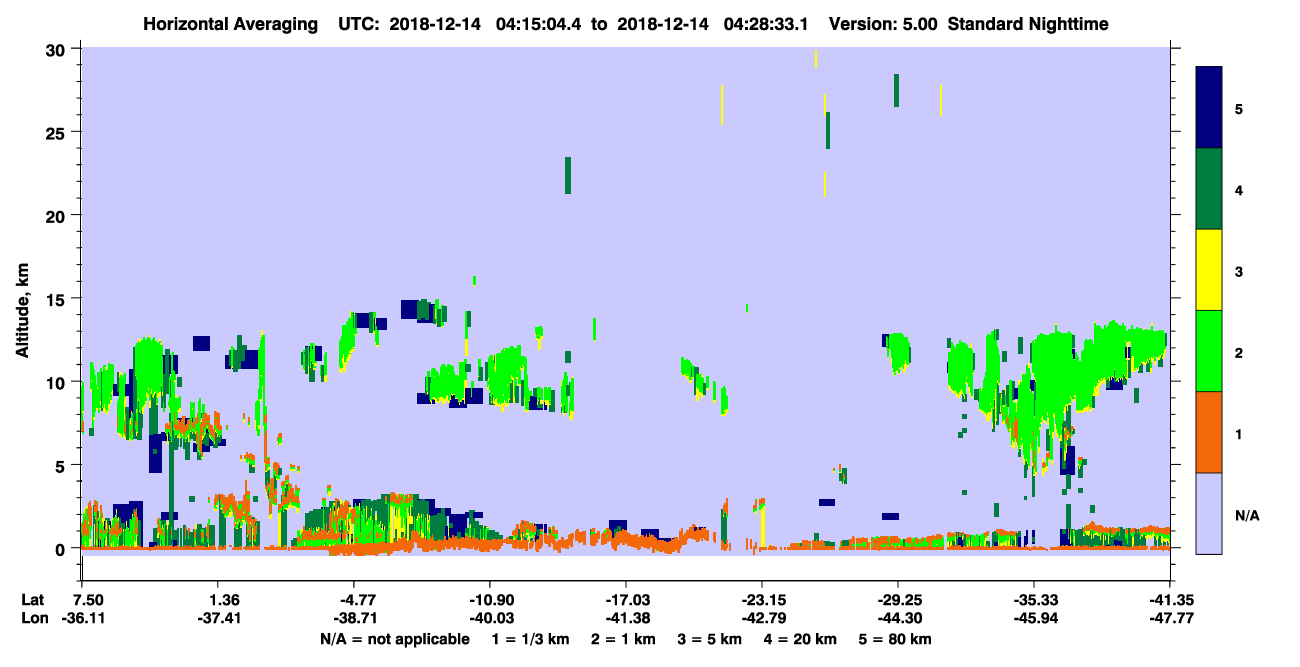Click longitude value -45.94
Viewport: 1300px width, 667px height.
pyautogui.click(x=1033, y=618)
